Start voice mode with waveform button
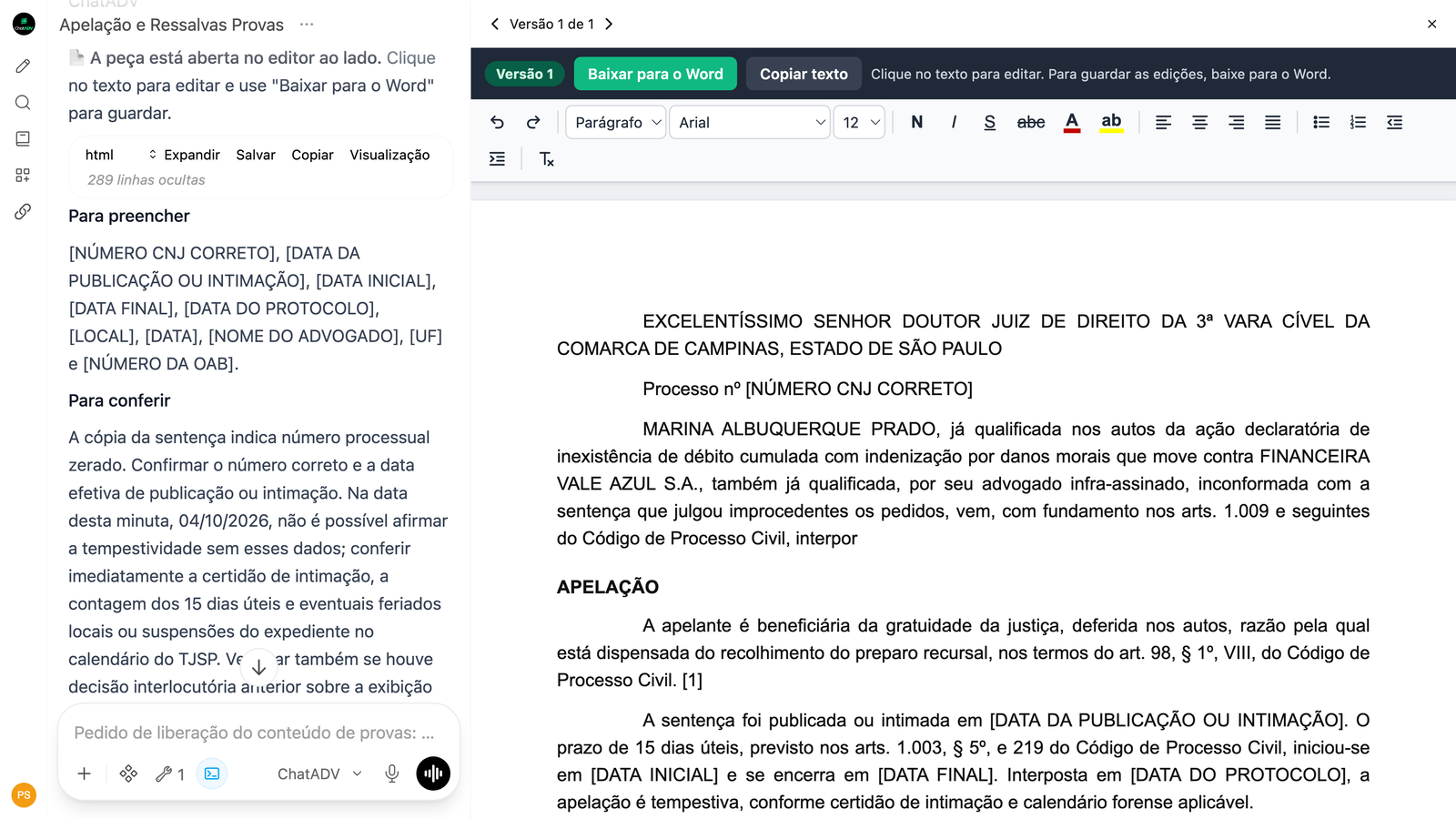Screen dimensions: 1456x819 click(433, 773)
